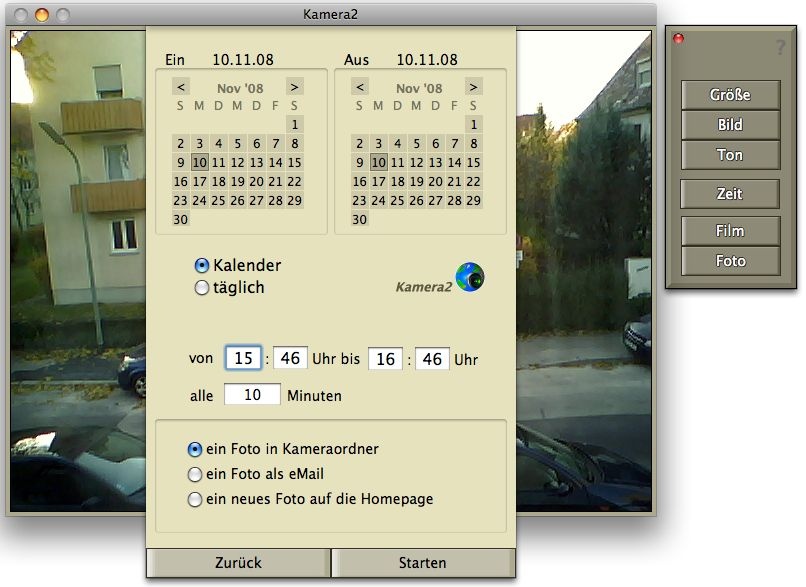Select day 1 in the Aus calendar
The image size is (806, 587).
[473, 124]
